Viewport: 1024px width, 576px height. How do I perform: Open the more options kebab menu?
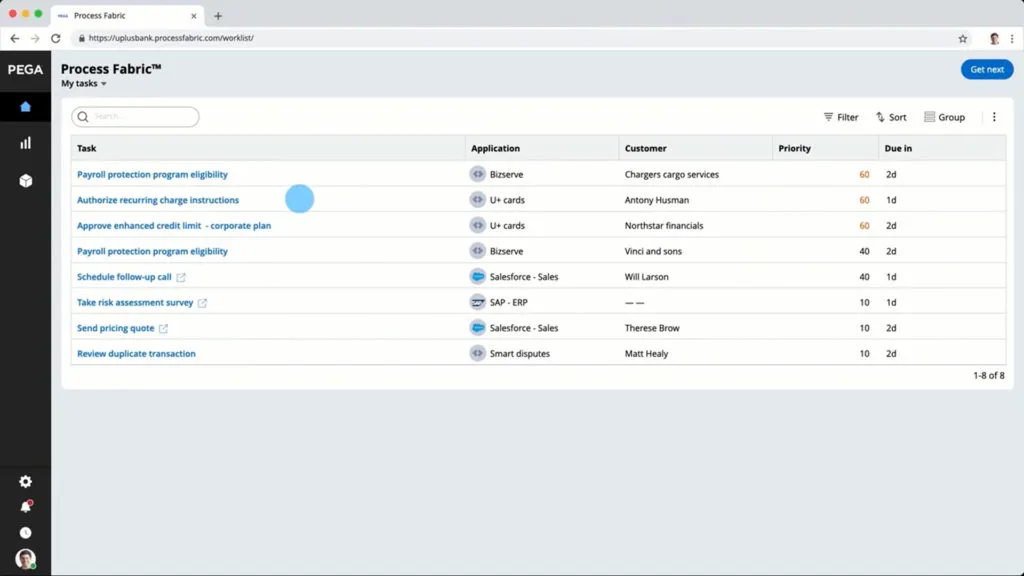(994, 117)
